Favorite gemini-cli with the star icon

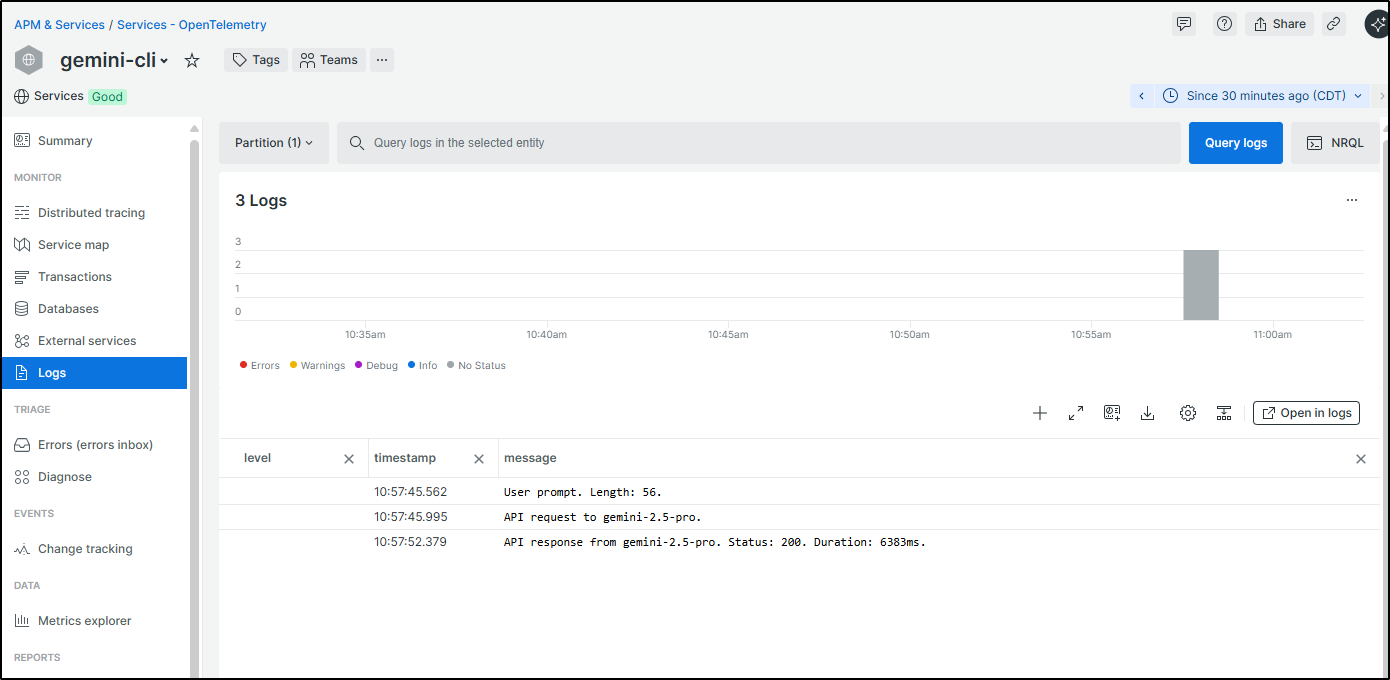click(x=192, y=61)
